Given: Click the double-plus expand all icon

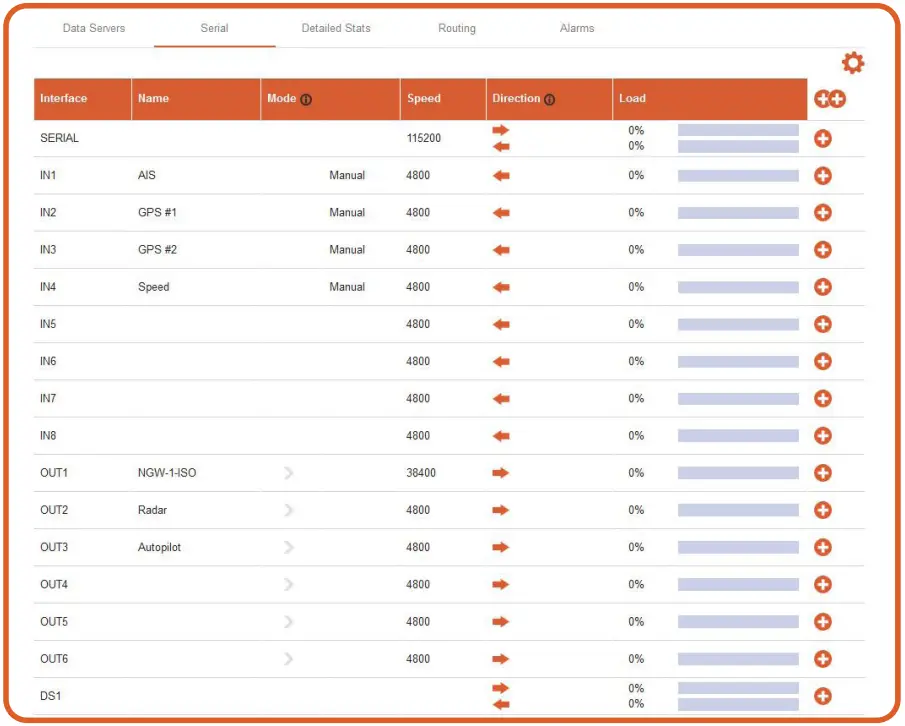Looking at the screenshot, I should [830, 99].
